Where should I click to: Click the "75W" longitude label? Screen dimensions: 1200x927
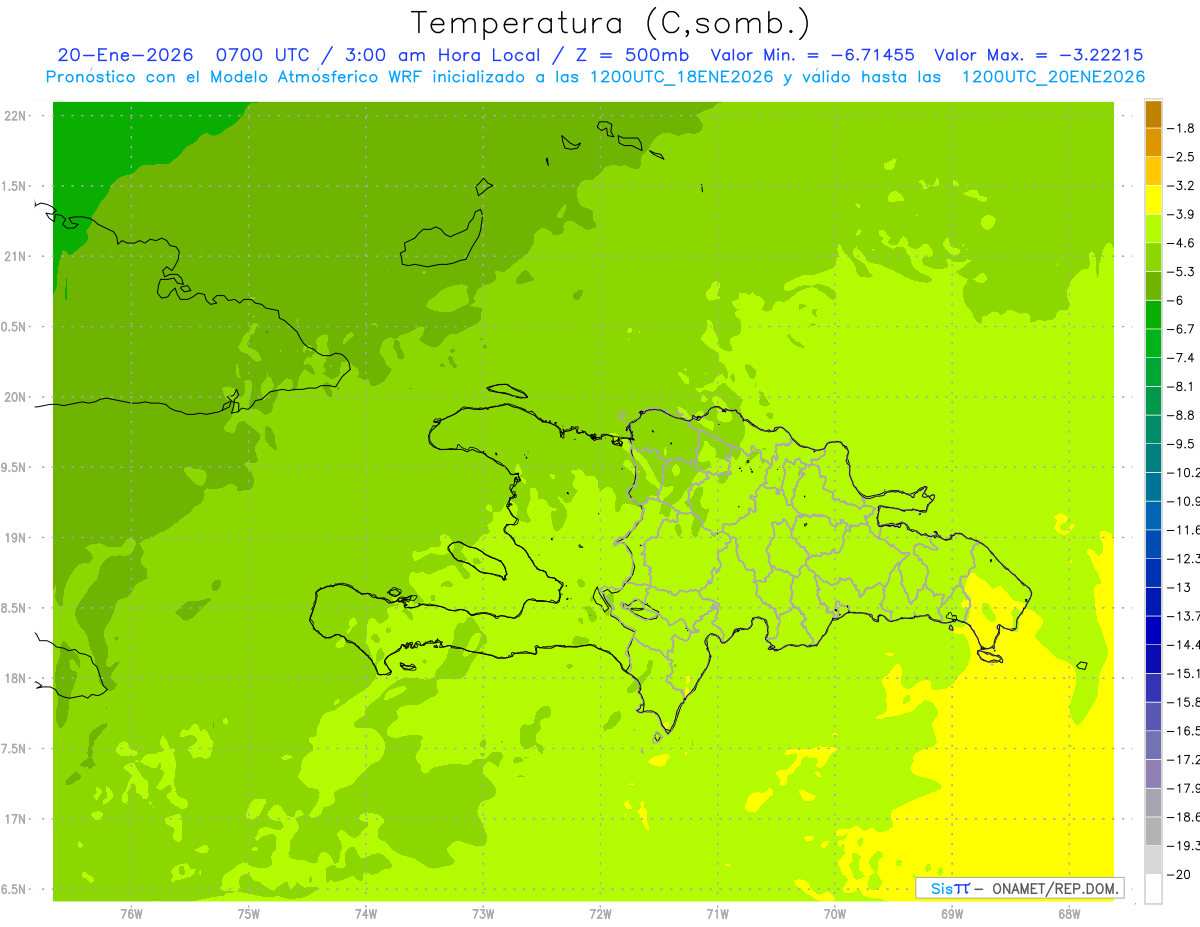(248, 913)
